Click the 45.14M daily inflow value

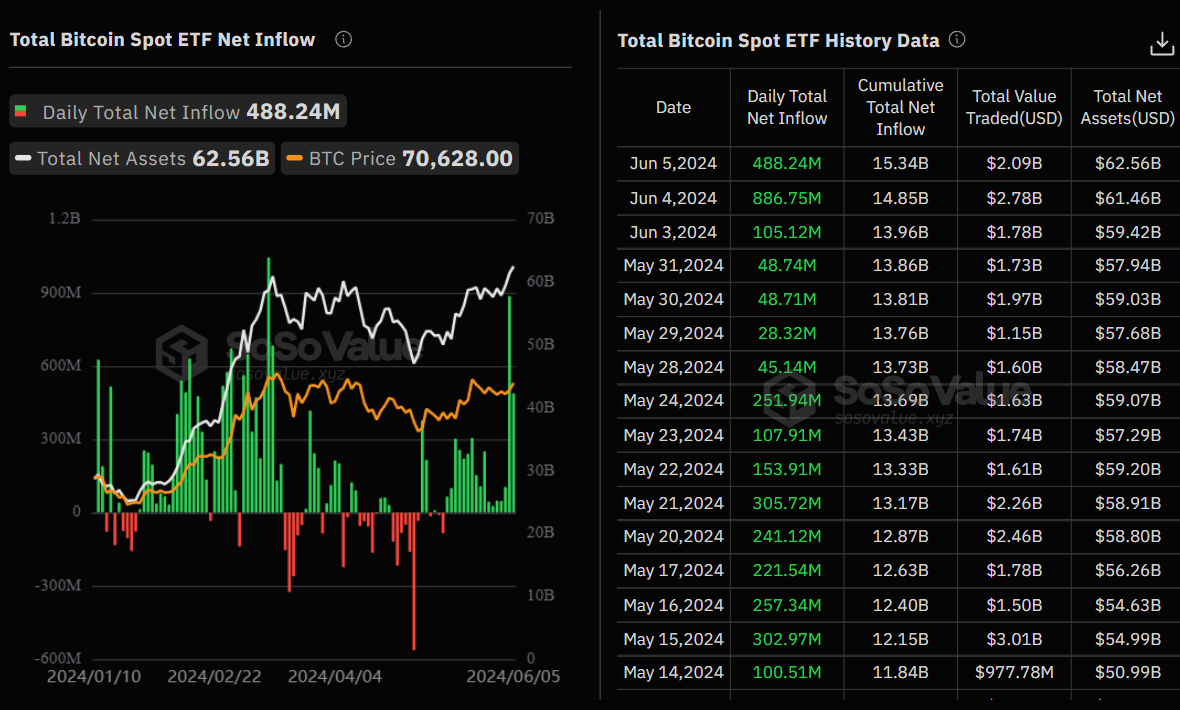(x=787, y=367)
